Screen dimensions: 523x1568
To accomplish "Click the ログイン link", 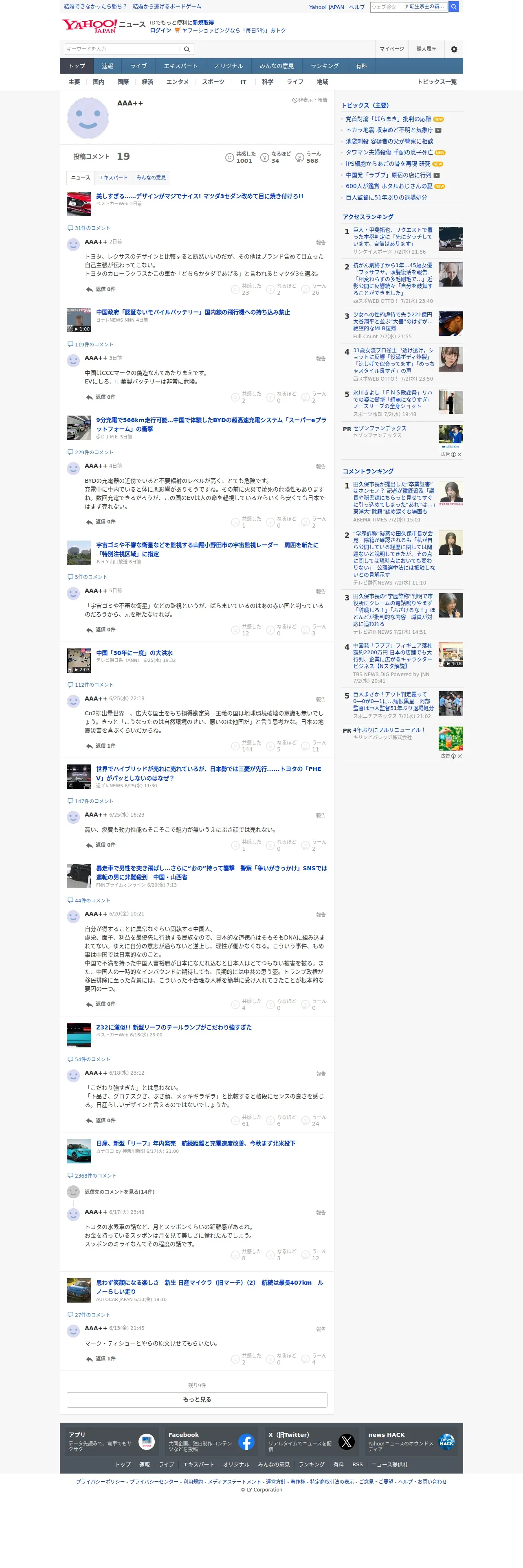I will tap(160, 31).
